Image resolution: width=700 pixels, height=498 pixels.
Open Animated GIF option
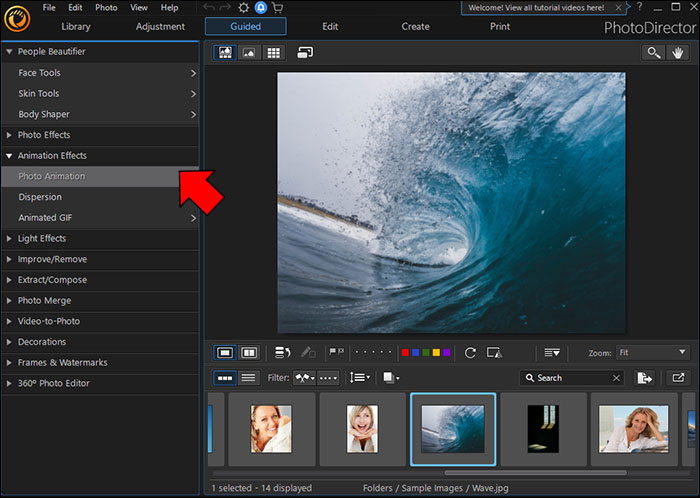point(100,218)
